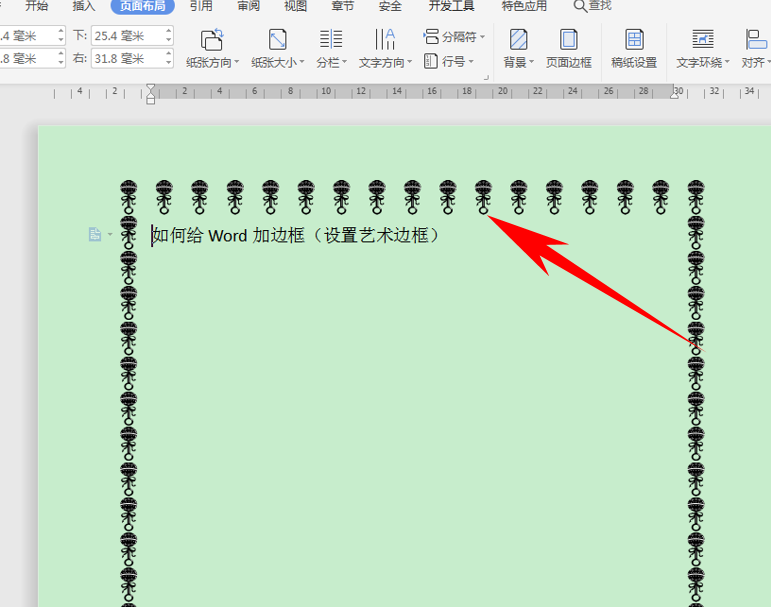Click the bottom margin 25.4 毫米 field
This screenshot has width=771, height=607.
(128, 36)
